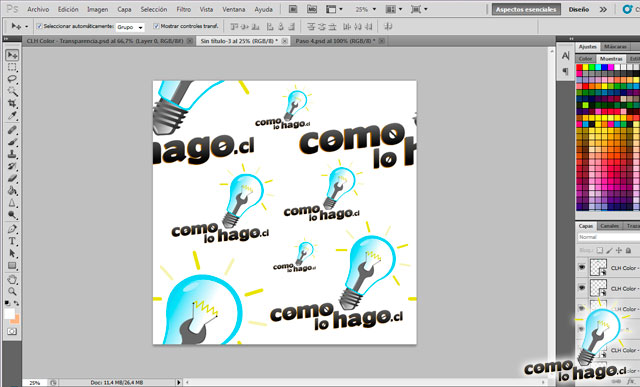Choose the Pen tool
This screenshot has height=387, width=640.
point(12,229)
